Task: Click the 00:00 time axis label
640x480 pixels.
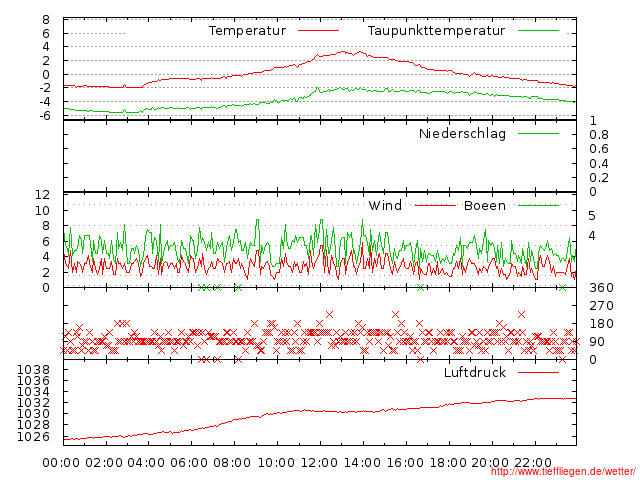Action: [61, 463]
